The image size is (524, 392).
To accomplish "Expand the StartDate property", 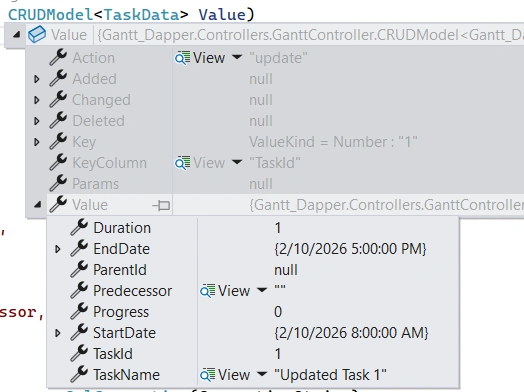I will coord(57,333).
